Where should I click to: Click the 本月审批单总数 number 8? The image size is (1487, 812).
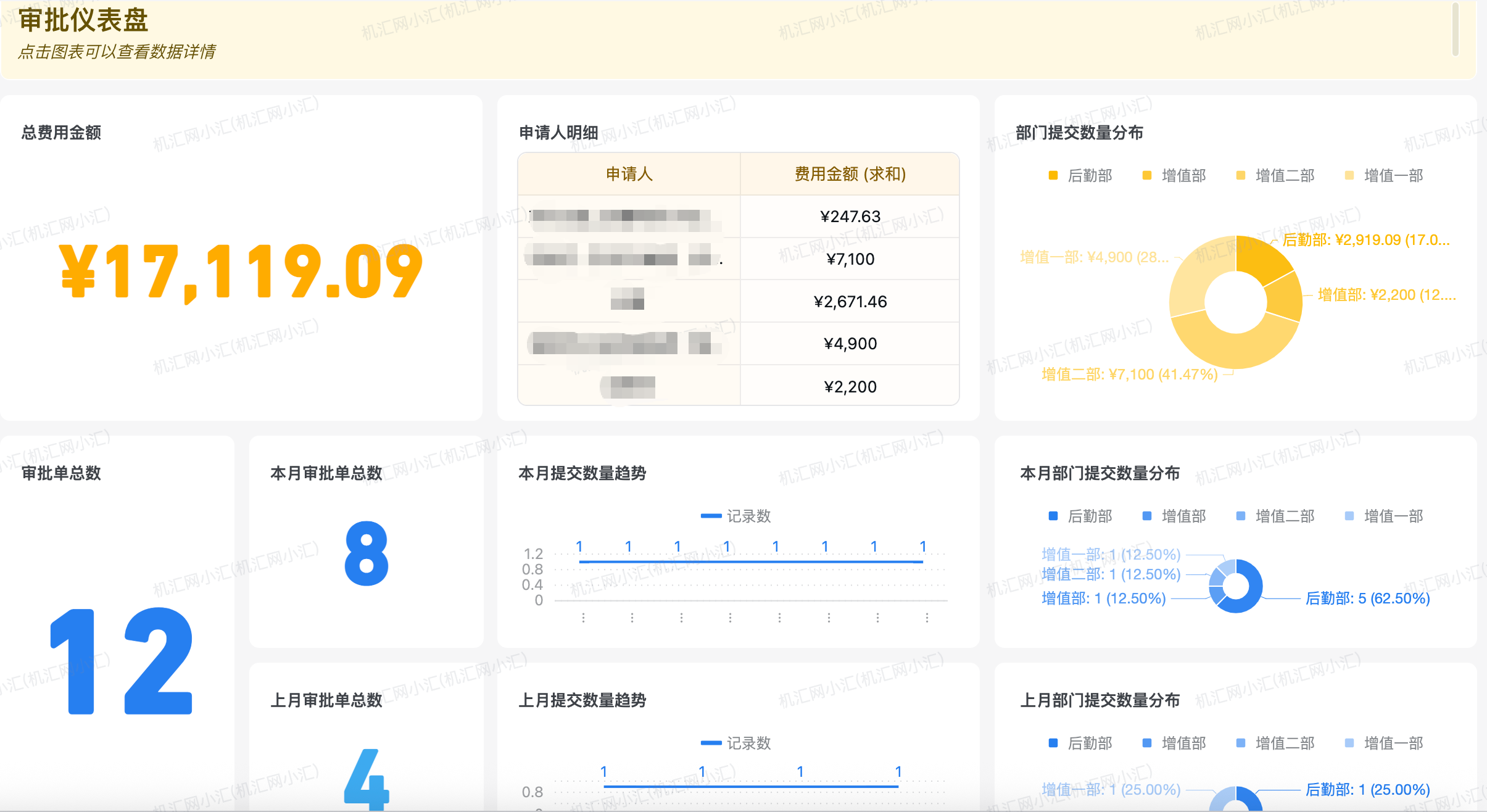tap(367, 553)
